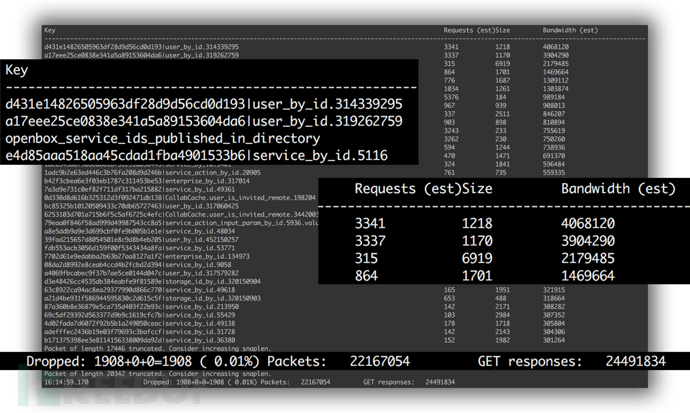690x413 pixels.
Task: Click the row ending service_by_id.9058
Action: pyautogui.click(x=138, y=265)
